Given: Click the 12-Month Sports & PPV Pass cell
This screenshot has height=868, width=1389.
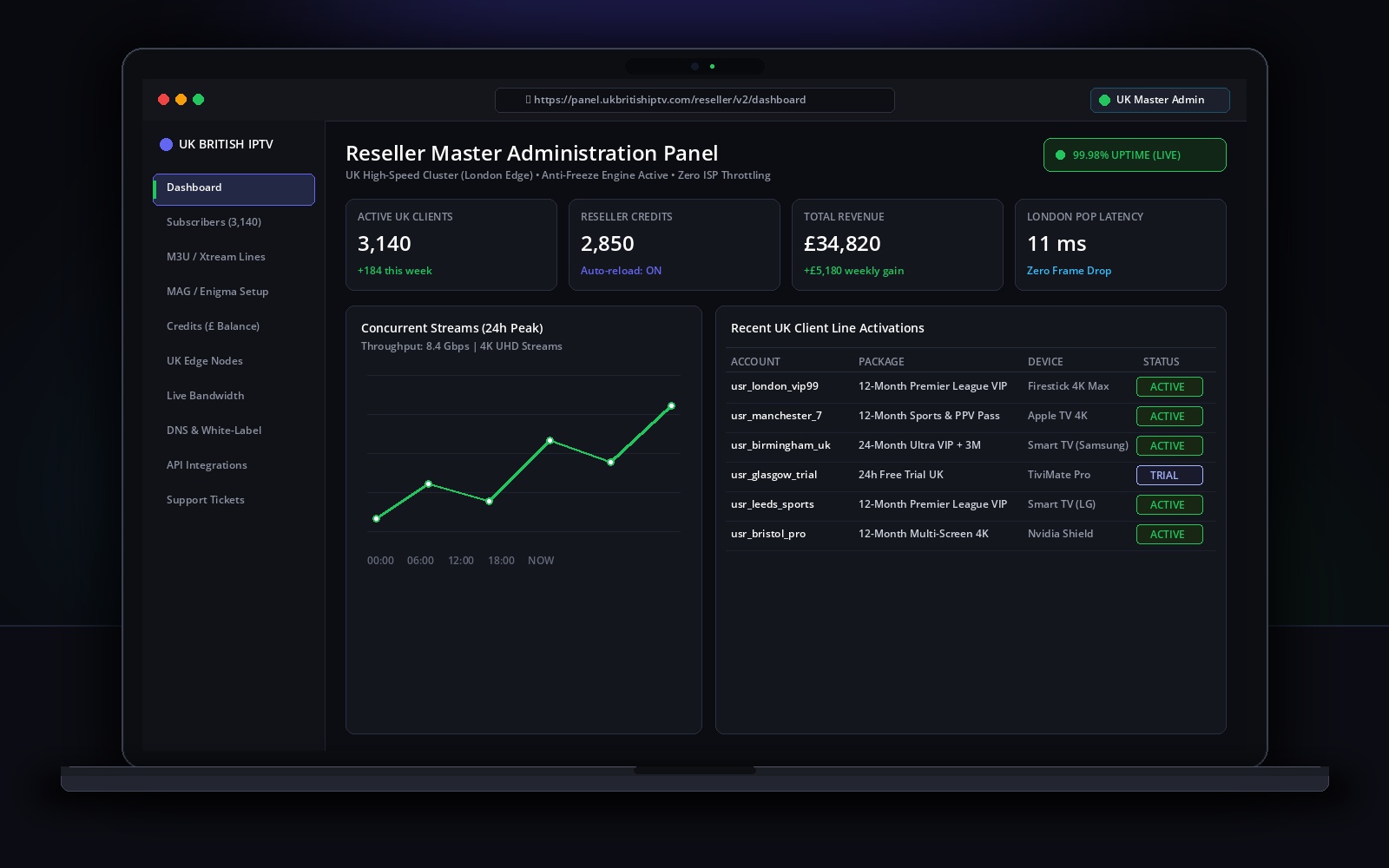Looking at the screenshot, I should [x=929, y=416].
